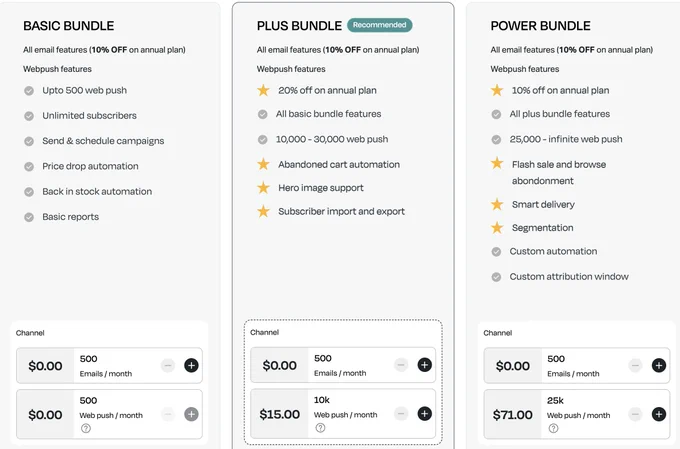Viewport: 680px width, 449px height.
Task: Open Power Bundle web push help icon
Action: [553, 428]
